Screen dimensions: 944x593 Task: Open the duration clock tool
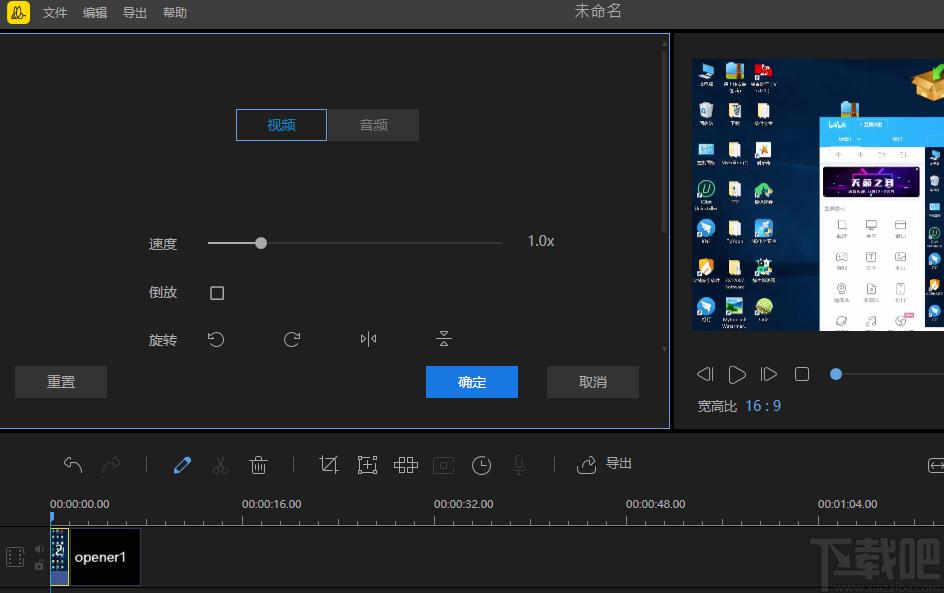pos(482,465)
